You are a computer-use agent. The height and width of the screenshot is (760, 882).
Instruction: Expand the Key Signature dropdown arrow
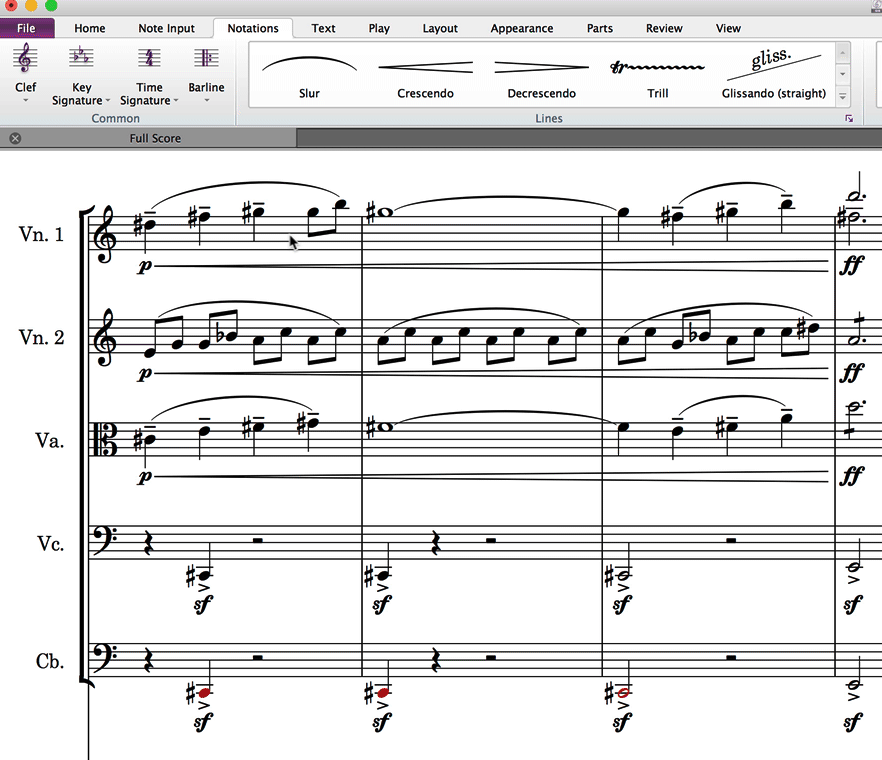(108, 101)
